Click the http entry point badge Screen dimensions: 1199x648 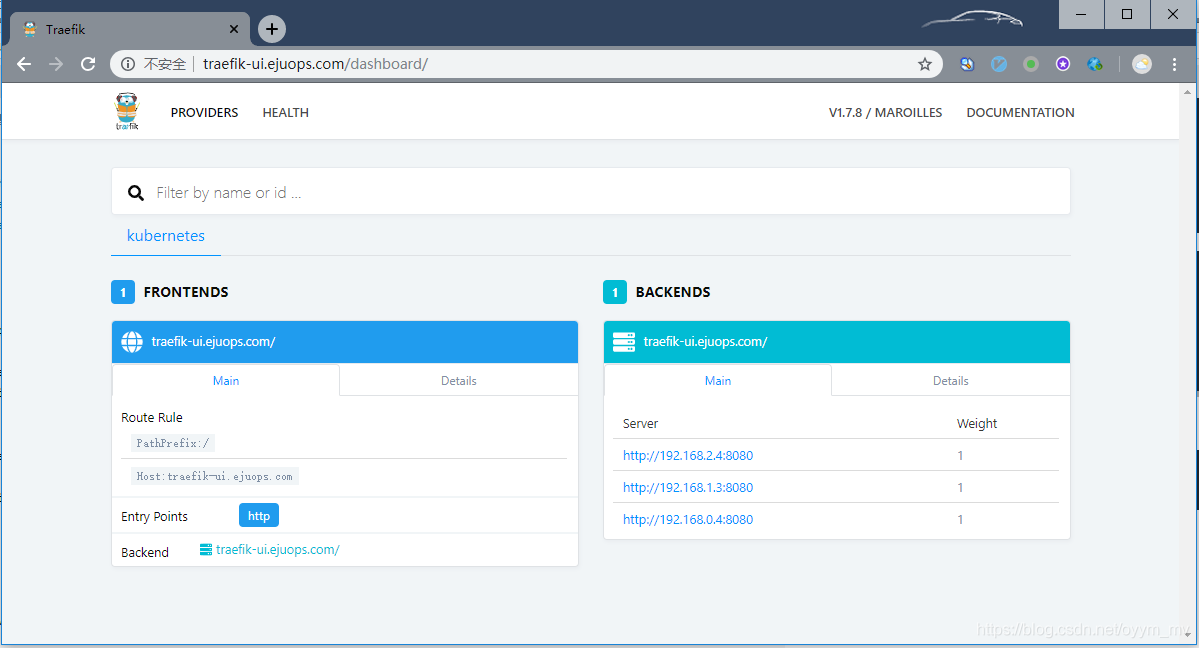pyautogui.click(x=258, y=516)
